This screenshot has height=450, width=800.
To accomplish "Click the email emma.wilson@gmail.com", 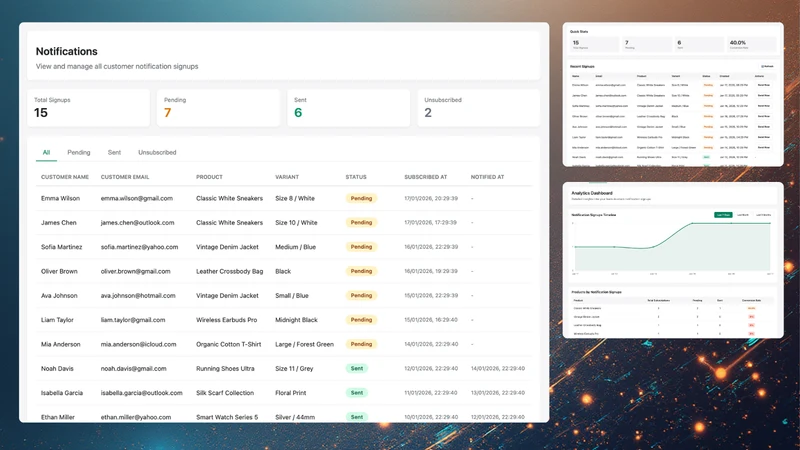I will pos(137,198).
